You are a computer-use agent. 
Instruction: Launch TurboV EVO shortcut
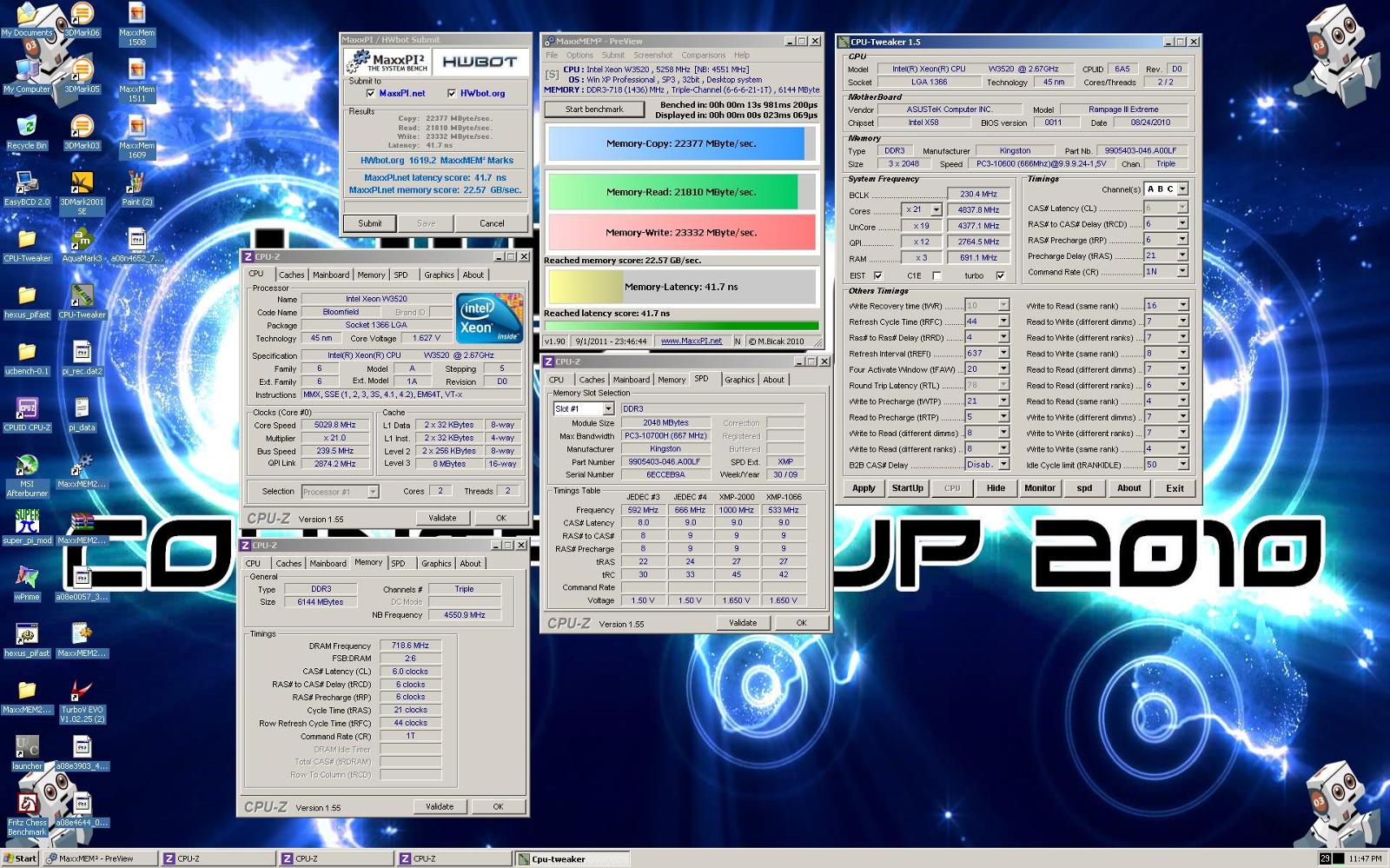82,702
